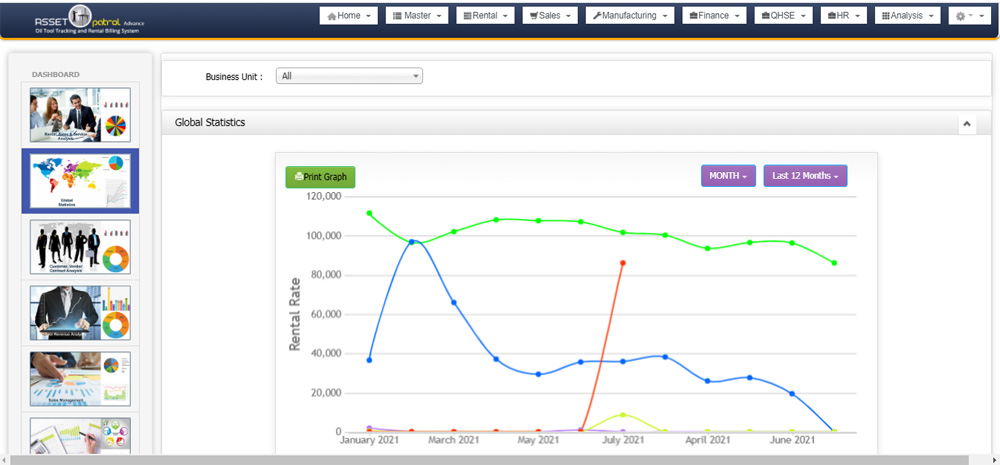Open the QHSE menu

coord(784,16)
